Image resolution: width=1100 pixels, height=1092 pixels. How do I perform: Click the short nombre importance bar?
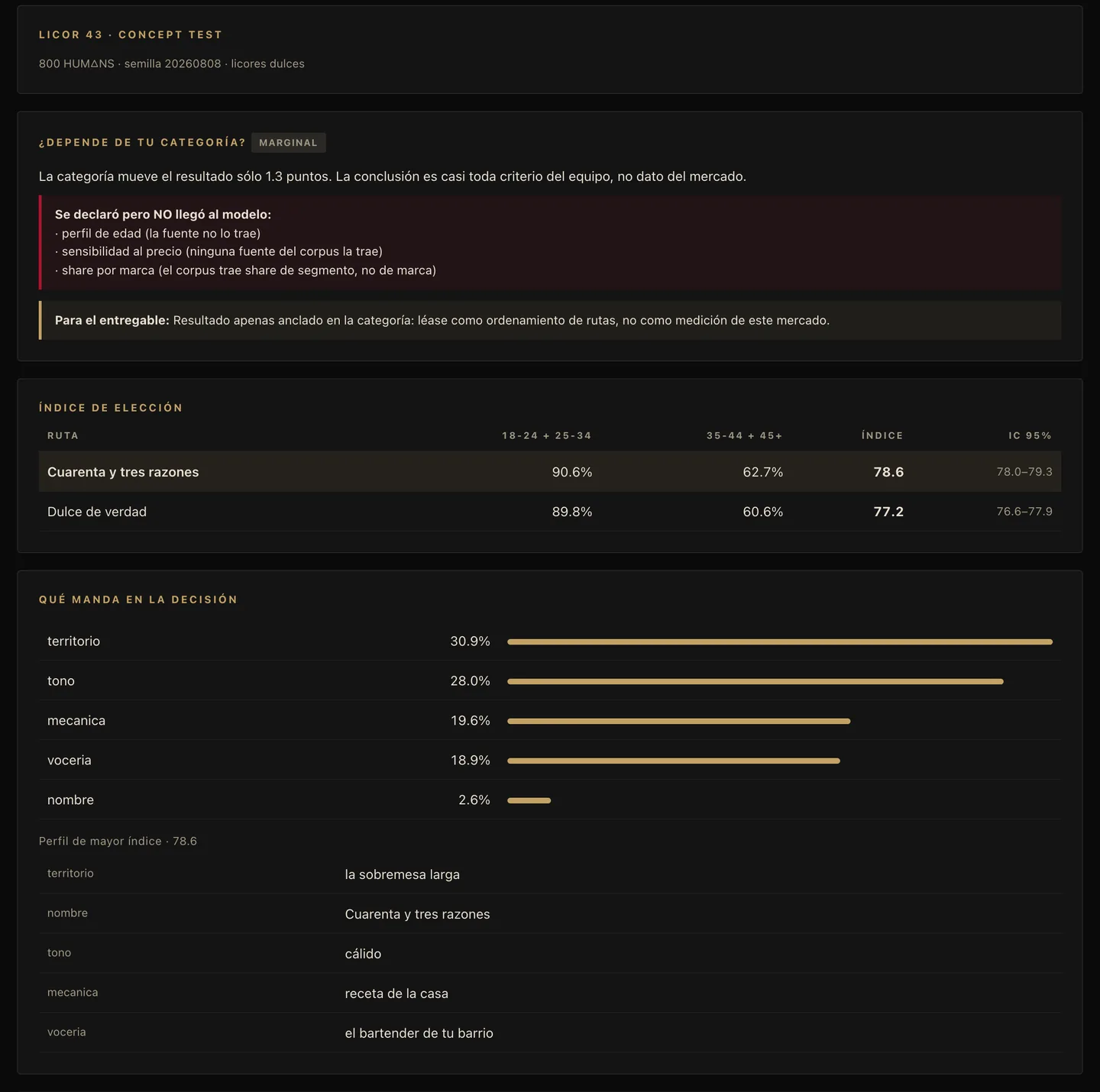529,800
